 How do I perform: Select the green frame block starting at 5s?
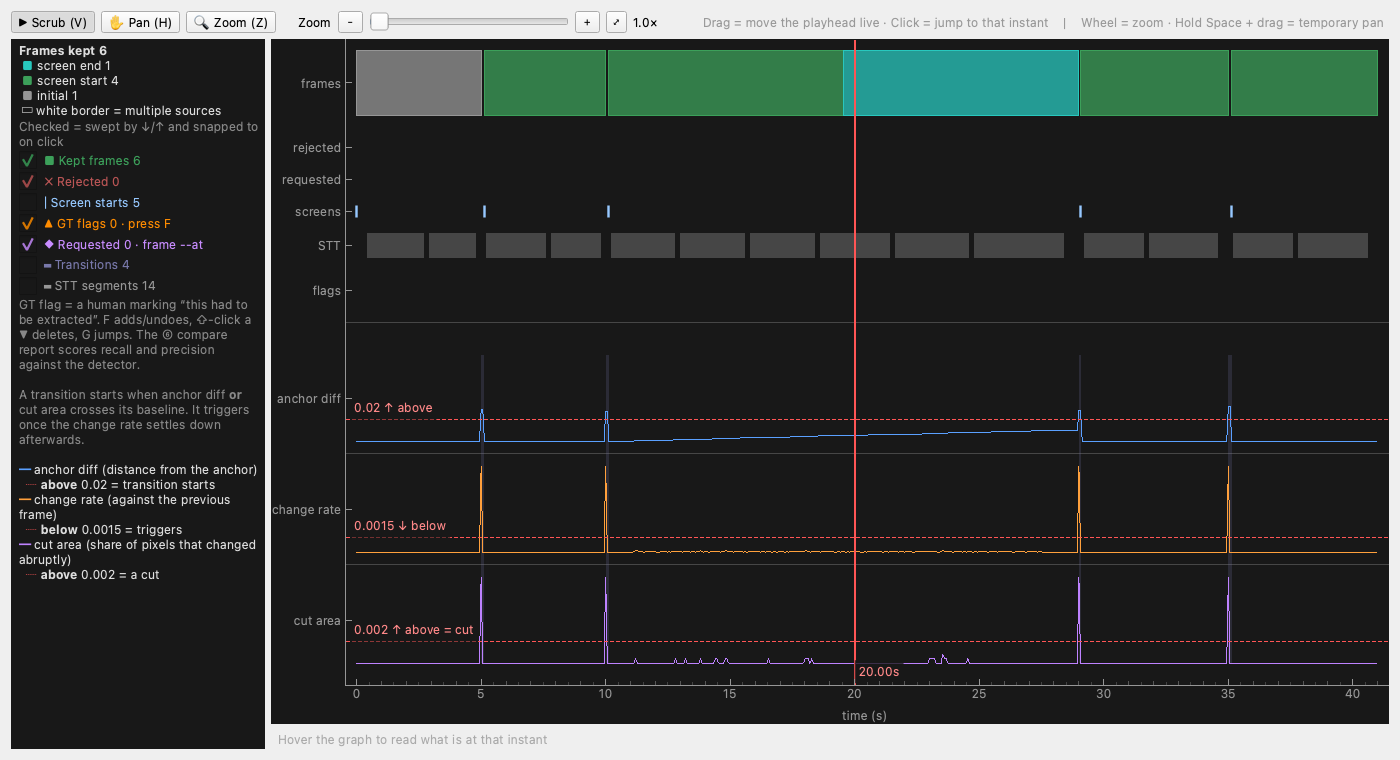[x=545, y=83]
